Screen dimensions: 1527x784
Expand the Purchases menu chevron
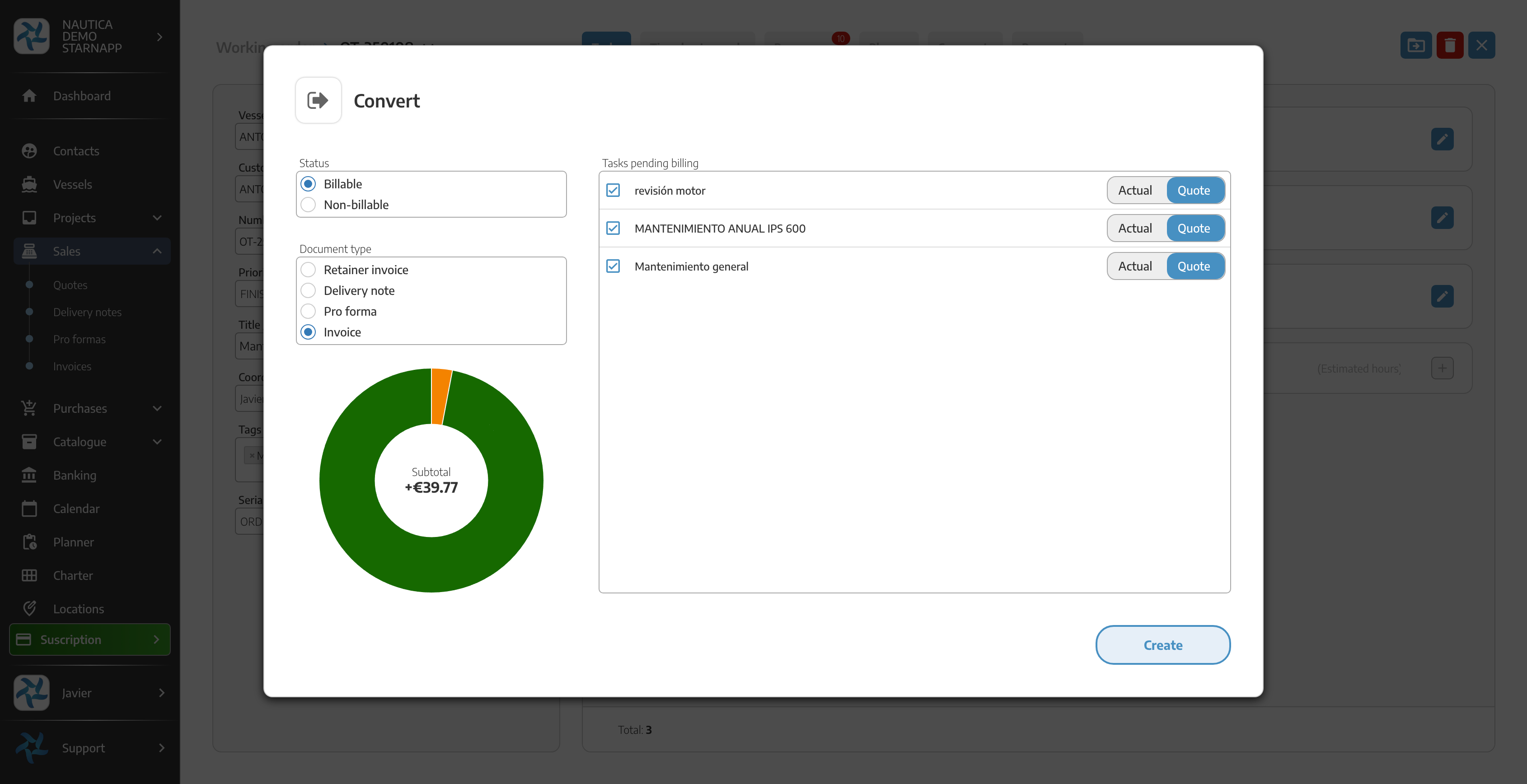157,408
